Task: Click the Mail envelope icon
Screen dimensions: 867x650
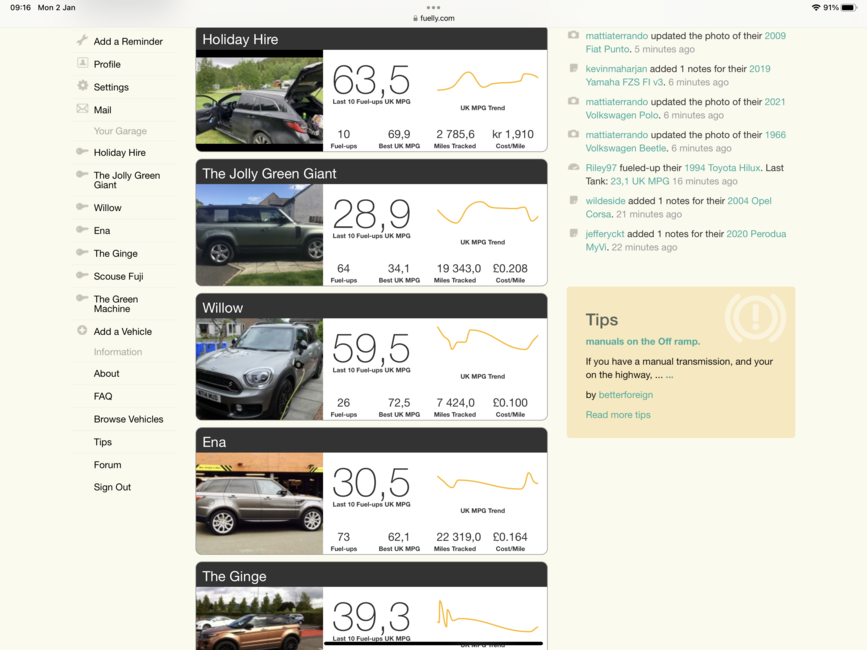Action: click(x=82, y=108)
